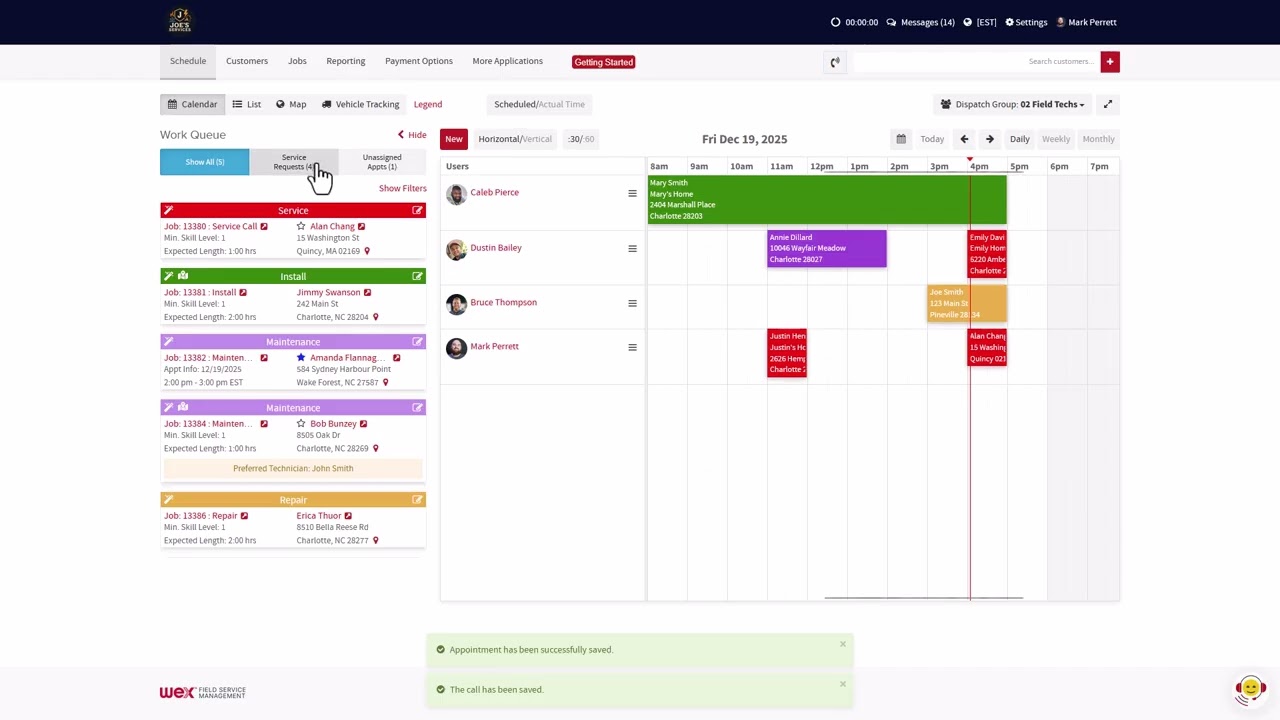Switch to Map view tab
Image resolution: width=1280 pixels, height=720 pixels.
(291, 104)
